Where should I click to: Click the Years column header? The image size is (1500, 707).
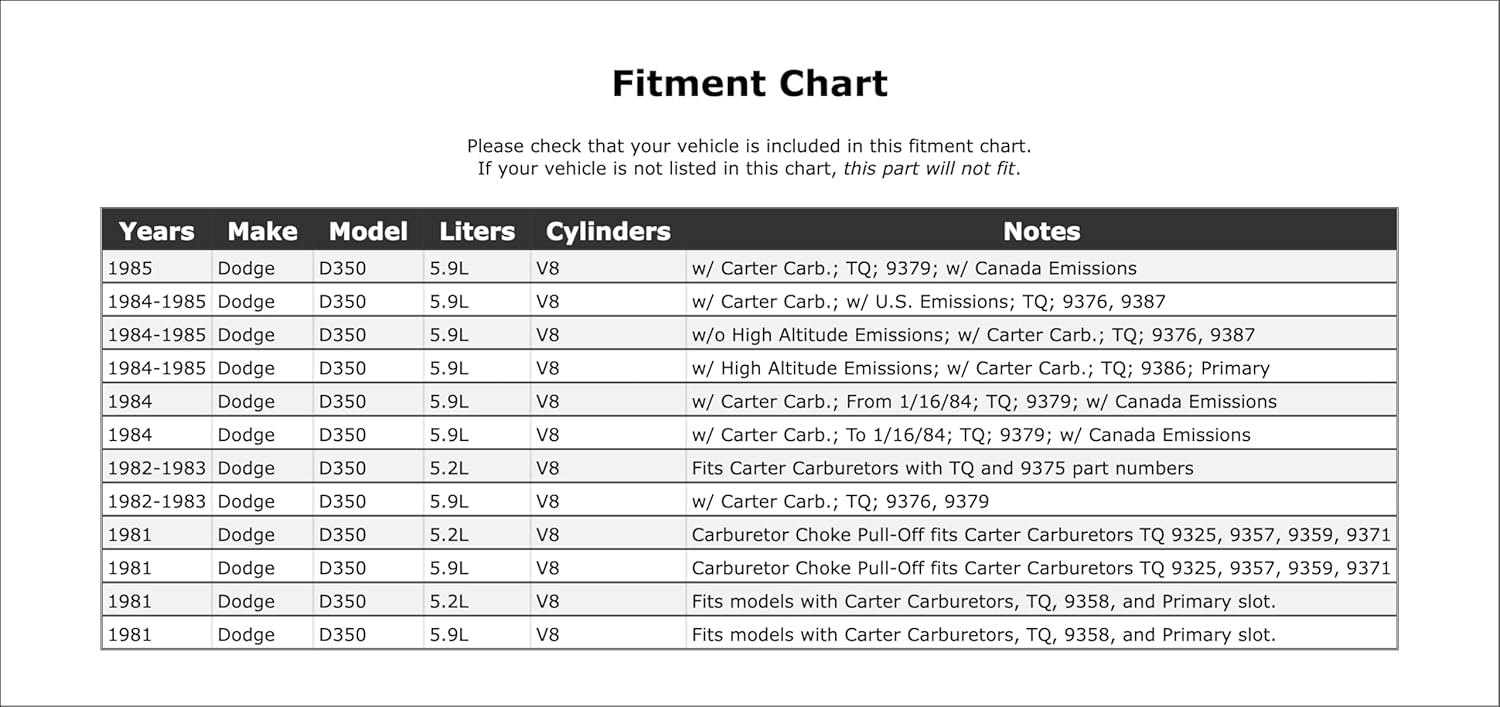156,231
